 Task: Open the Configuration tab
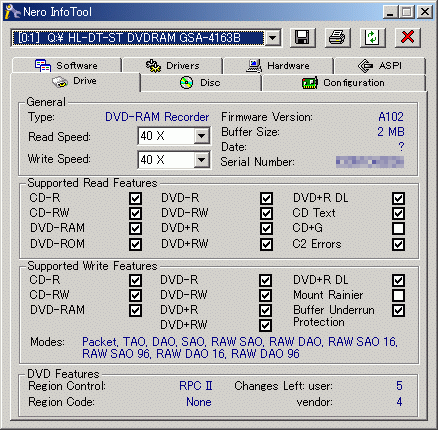click(x=344, y=83)
